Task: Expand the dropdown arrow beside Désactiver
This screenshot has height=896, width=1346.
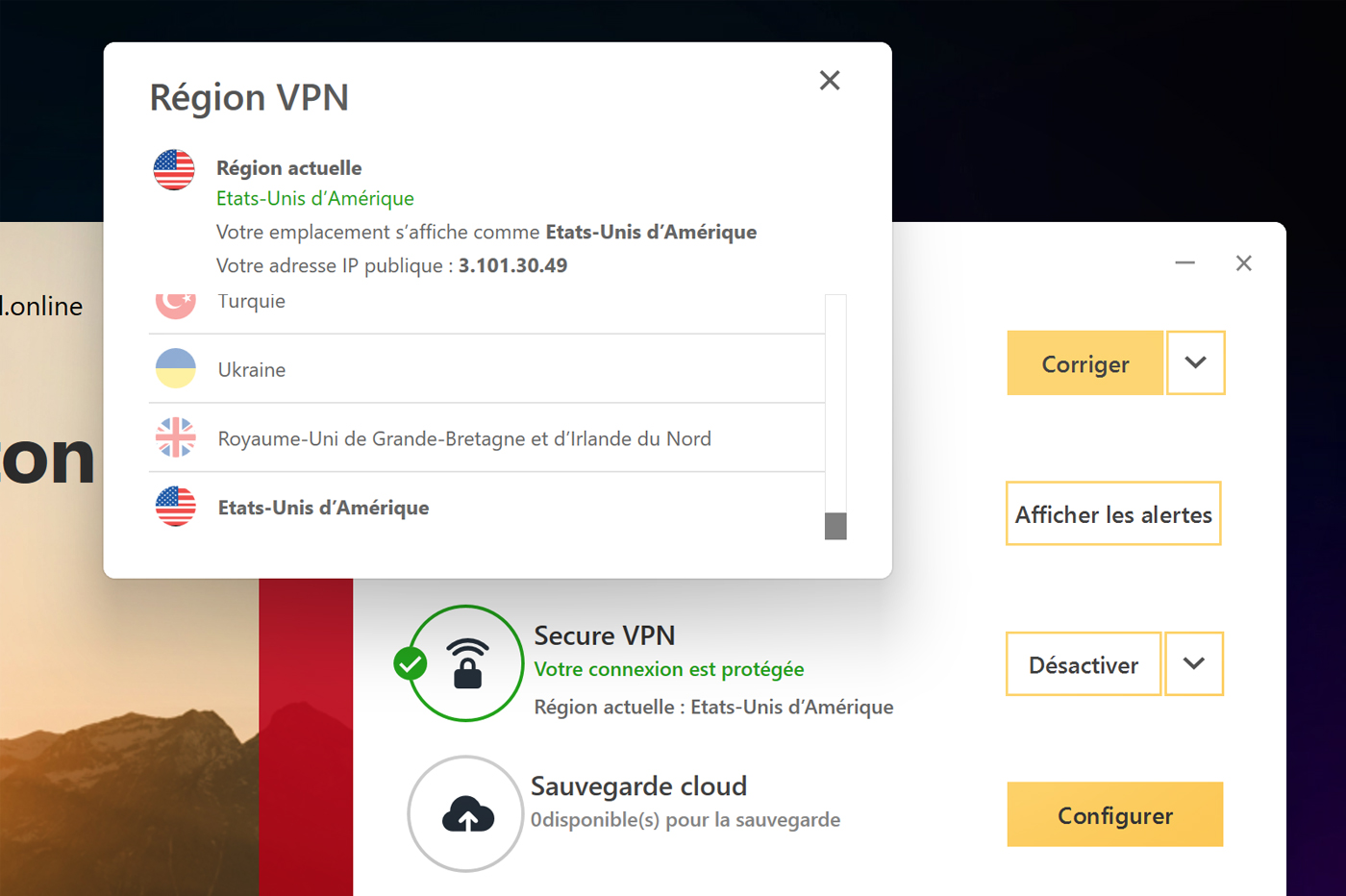Action: click(1194, 663)
